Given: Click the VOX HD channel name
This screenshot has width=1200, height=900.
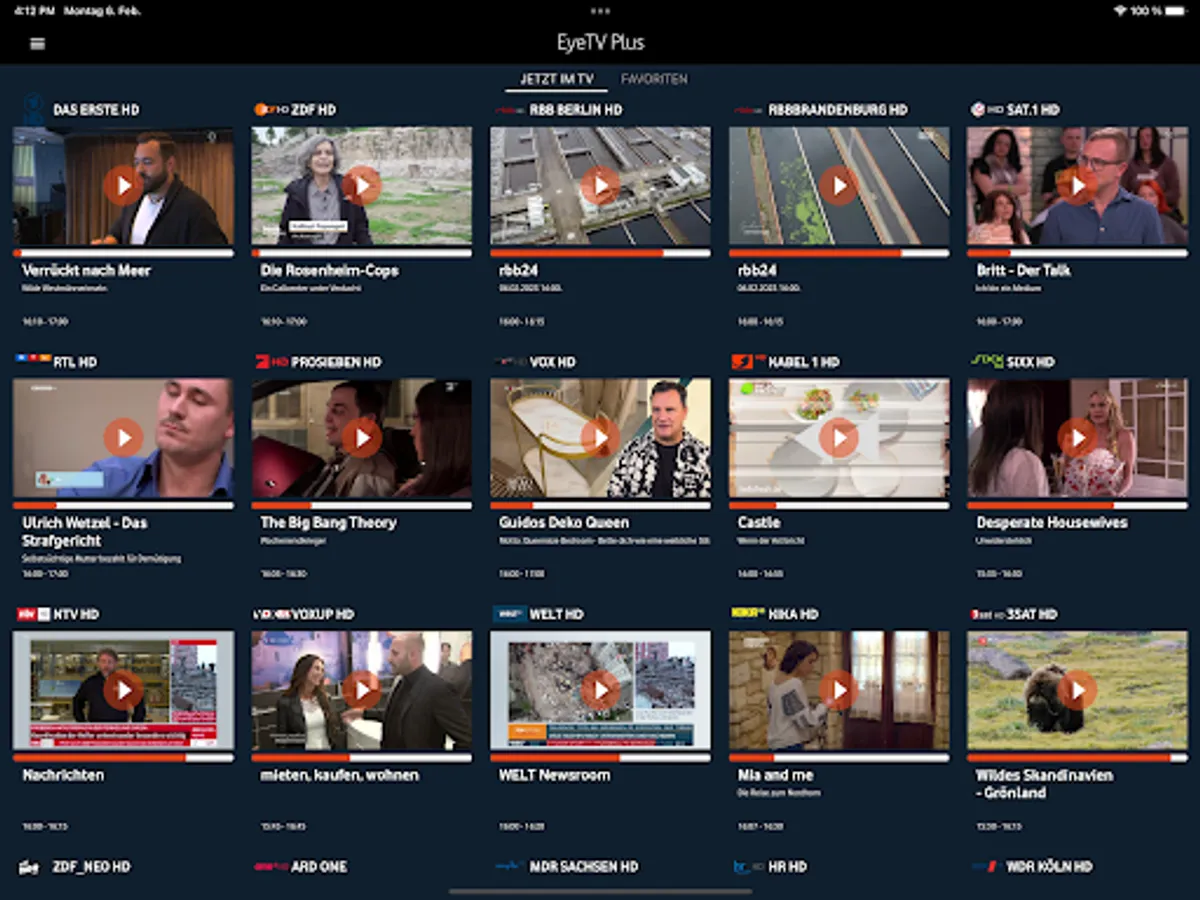Looking at the screenshot, I should click(553, 362).
